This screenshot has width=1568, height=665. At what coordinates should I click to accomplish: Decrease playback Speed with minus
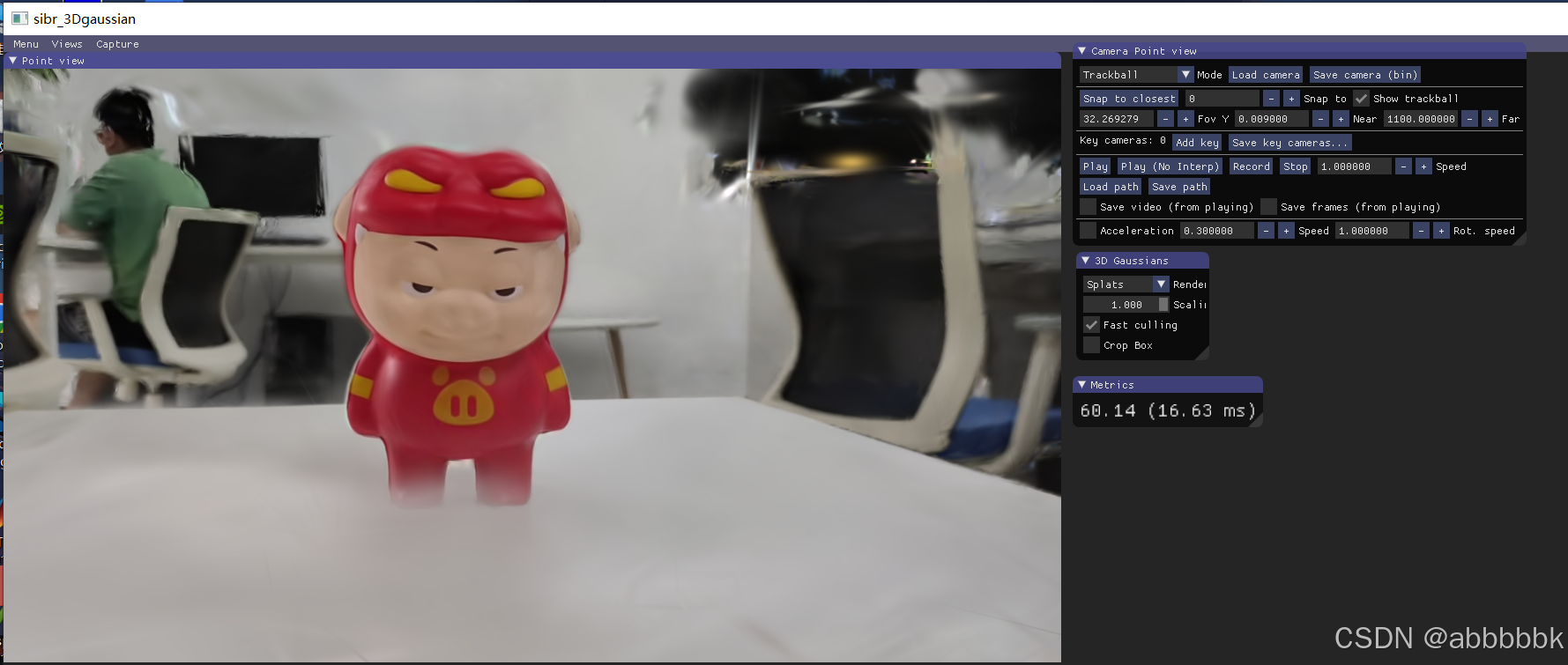pyautogui.click(x=1403, y=166)
